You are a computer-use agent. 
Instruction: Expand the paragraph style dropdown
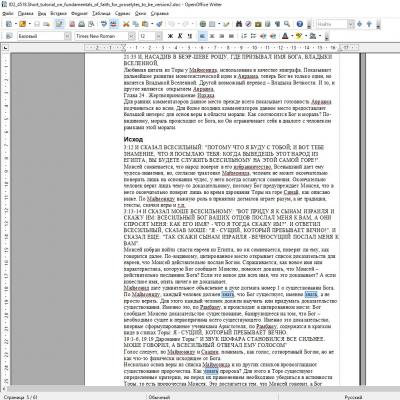[68, 36]
